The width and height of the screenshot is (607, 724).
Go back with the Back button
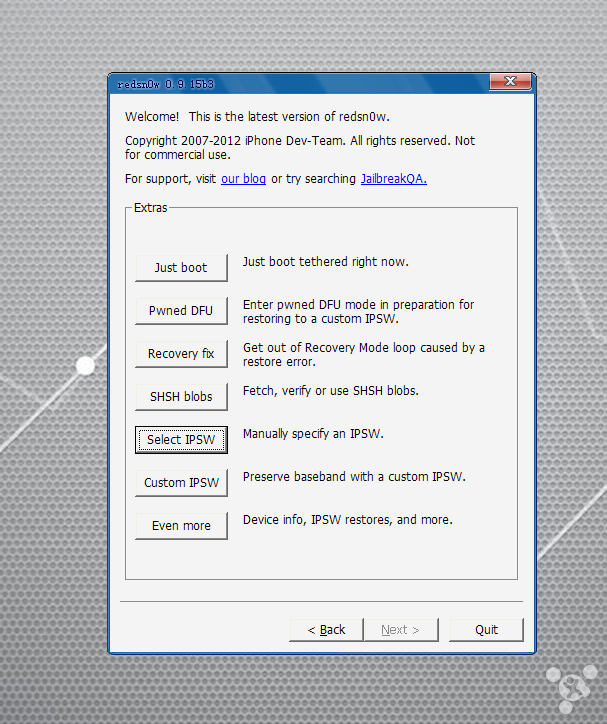(326, 630)
